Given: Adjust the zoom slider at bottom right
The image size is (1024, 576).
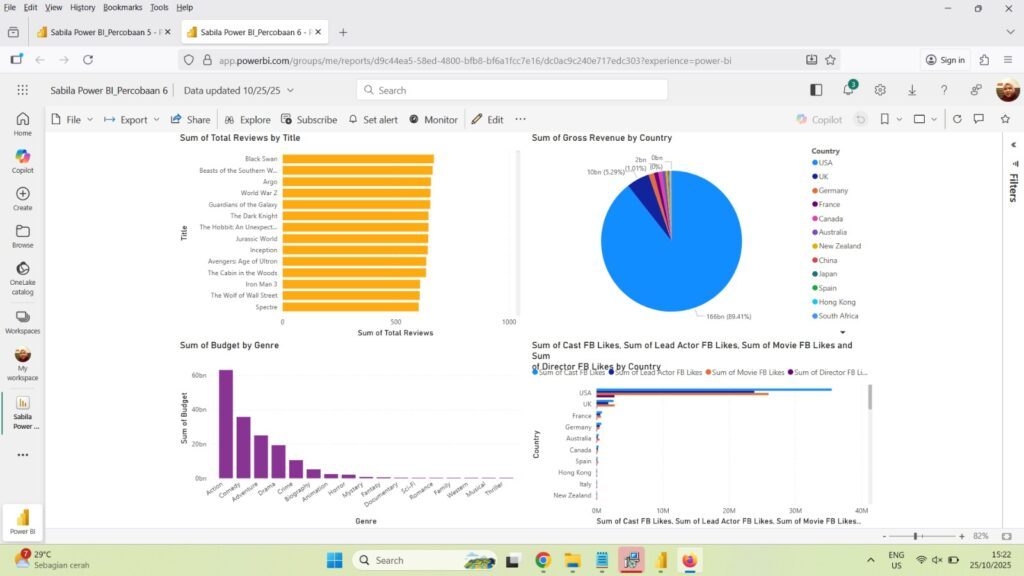Looking at the screenshot, I should pyautogui.click(x=916, y=536).
